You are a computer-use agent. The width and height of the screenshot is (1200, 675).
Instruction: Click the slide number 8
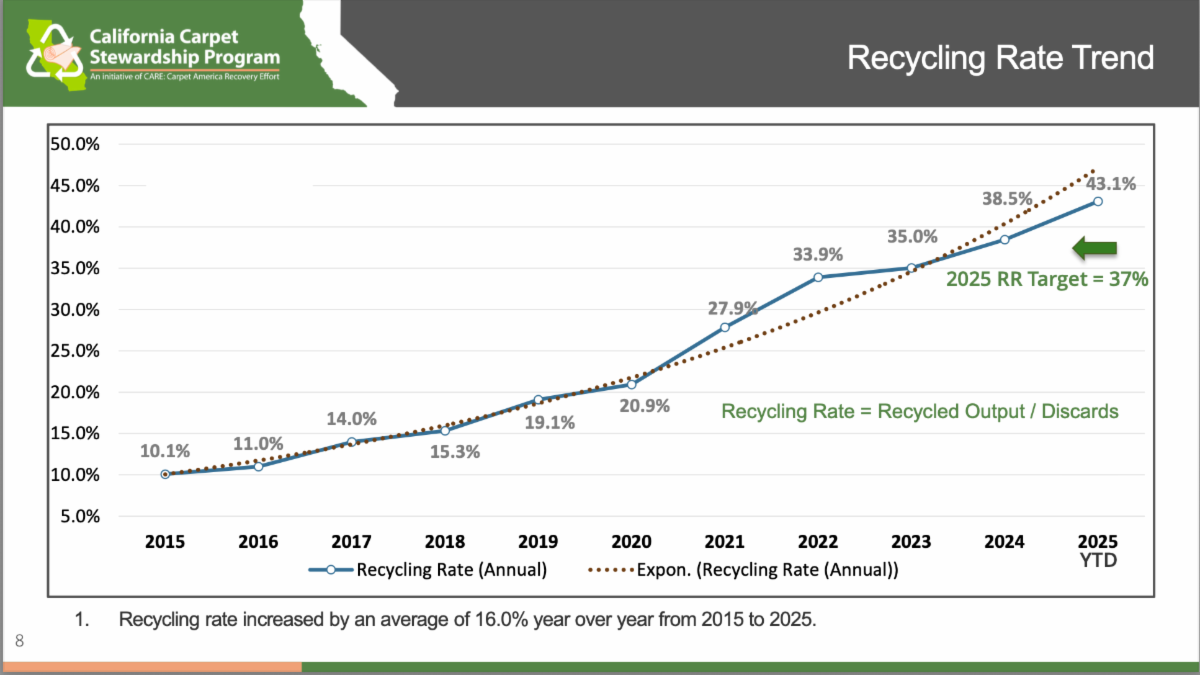tap(18, 639)
